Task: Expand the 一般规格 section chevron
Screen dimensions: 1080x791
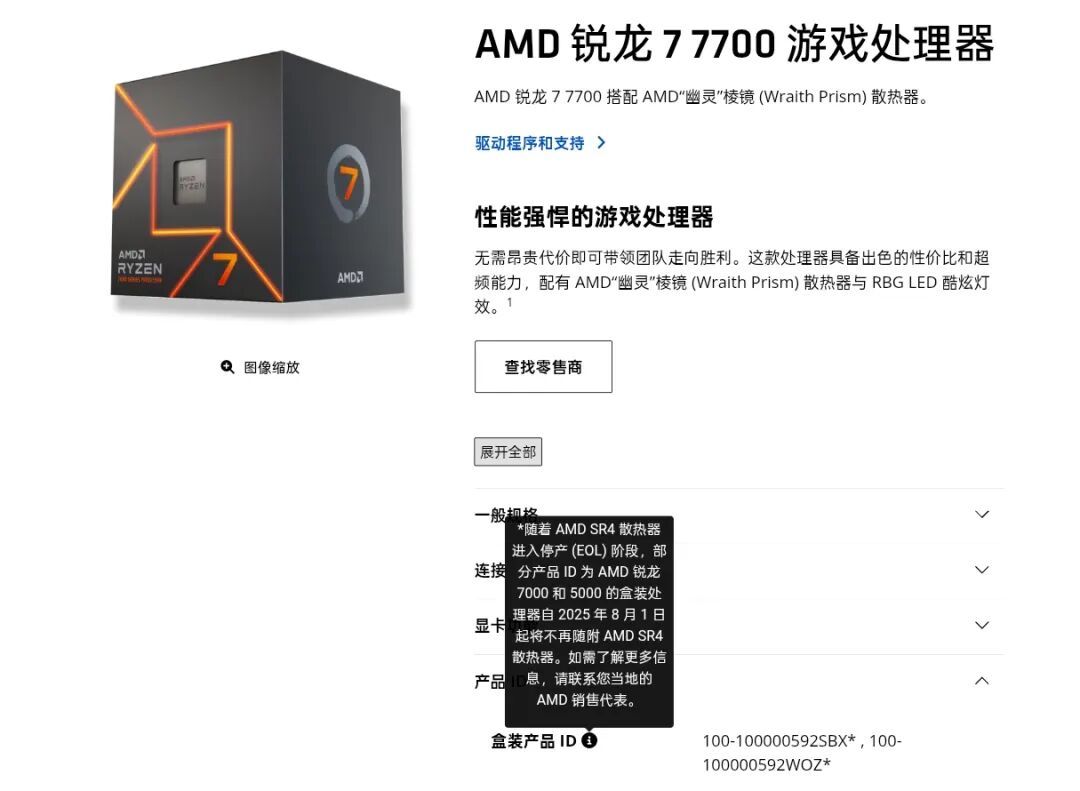Action: 982,515
